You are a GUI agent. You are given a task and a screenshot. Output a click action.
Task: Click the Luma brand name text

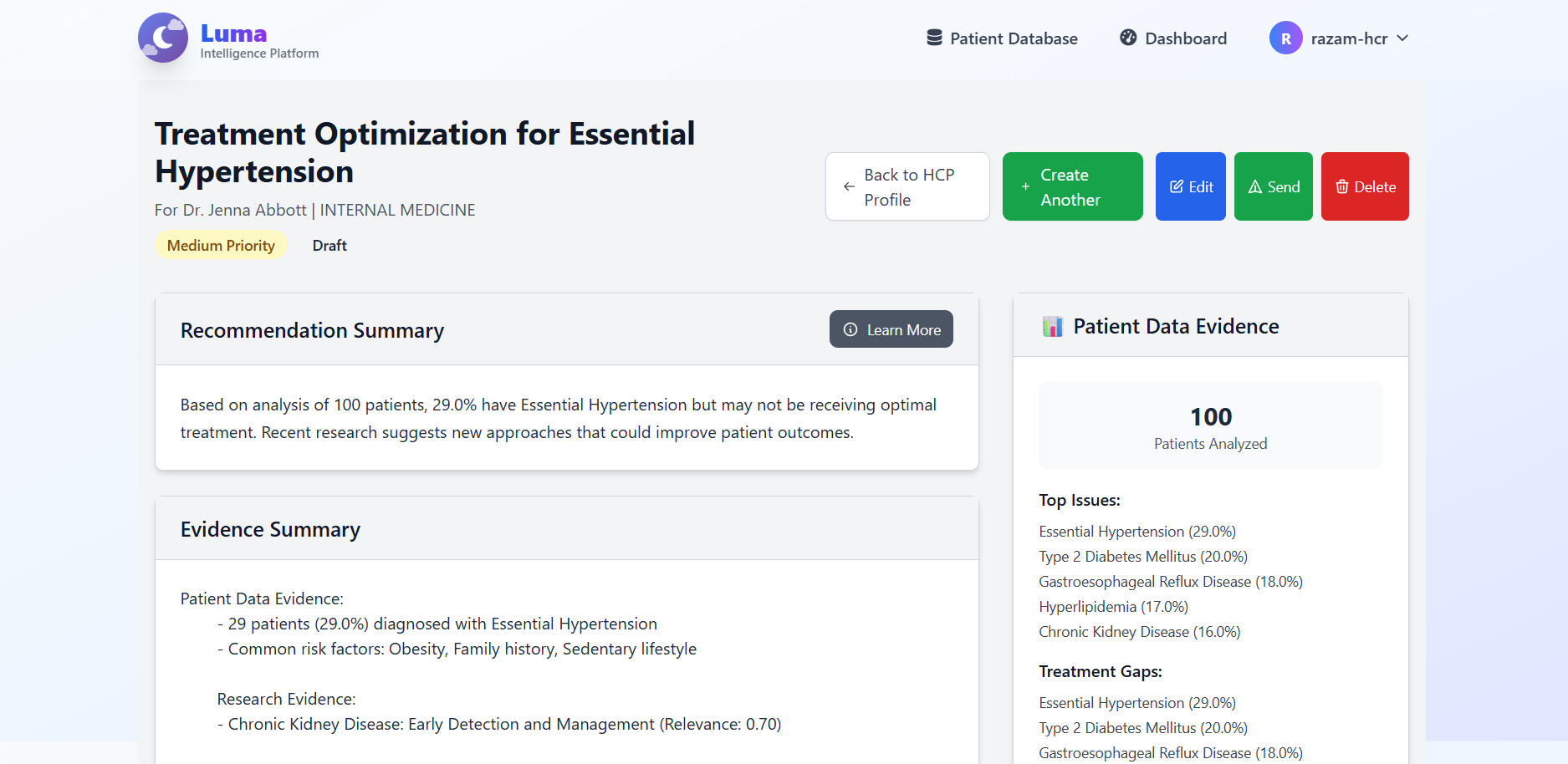click(233, 33)
